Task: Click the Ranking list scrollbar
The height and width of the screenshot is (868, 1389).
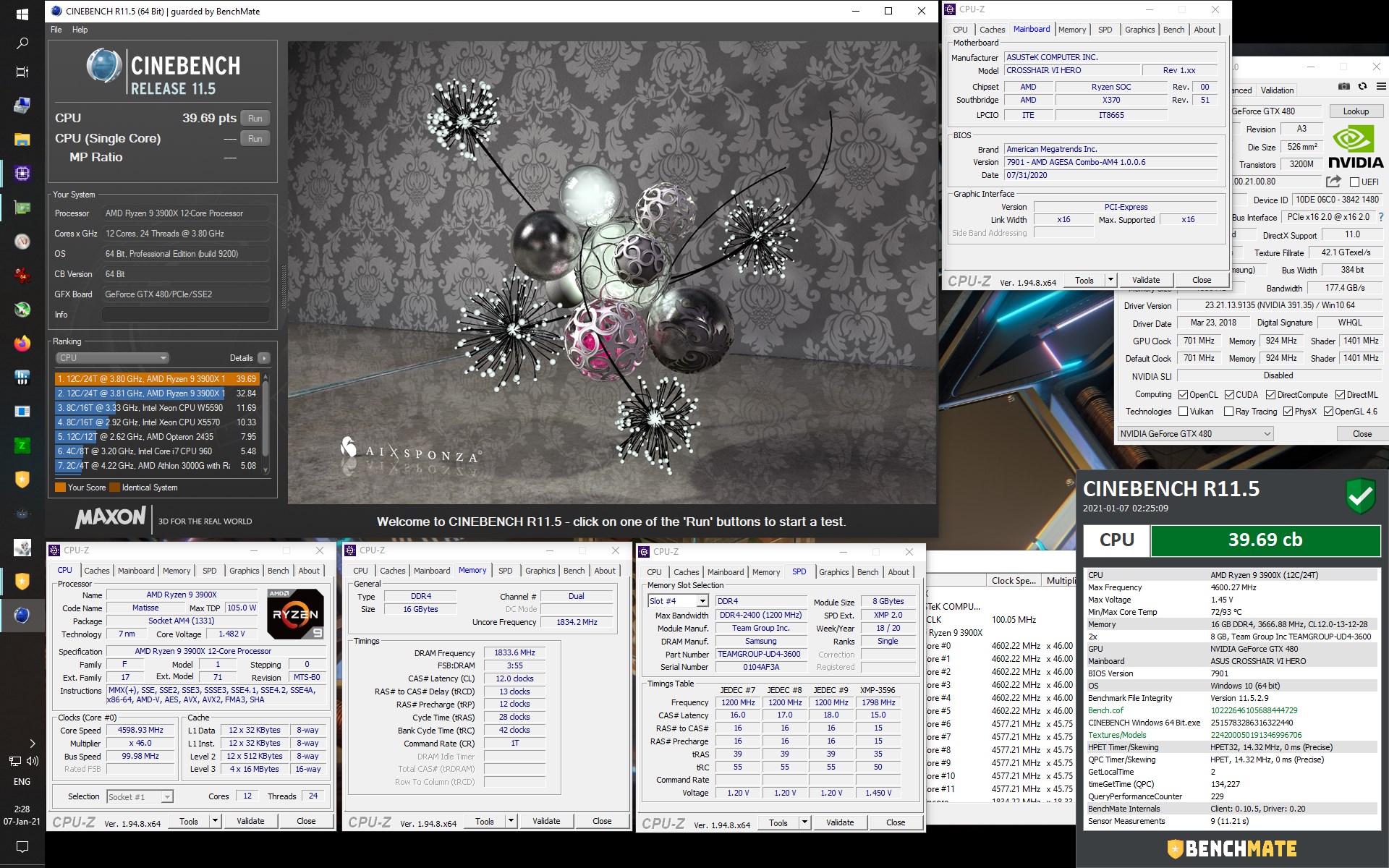Action: tap(266, 423)
